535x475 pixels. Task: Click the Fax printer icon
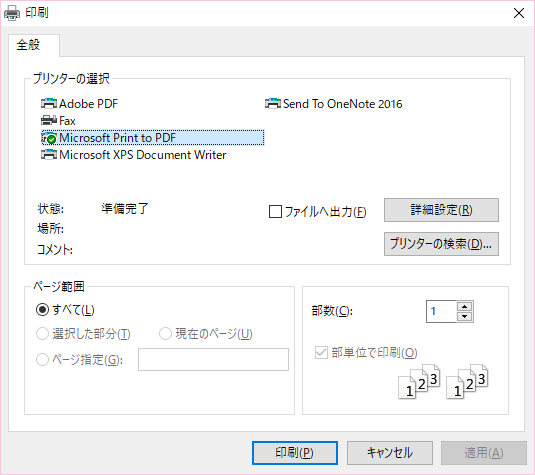(x=49, y=120)
